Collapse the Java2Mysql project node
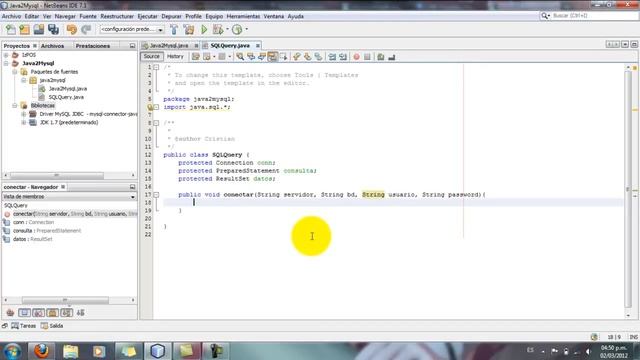The image size is (640, 360). coord(6,63)
